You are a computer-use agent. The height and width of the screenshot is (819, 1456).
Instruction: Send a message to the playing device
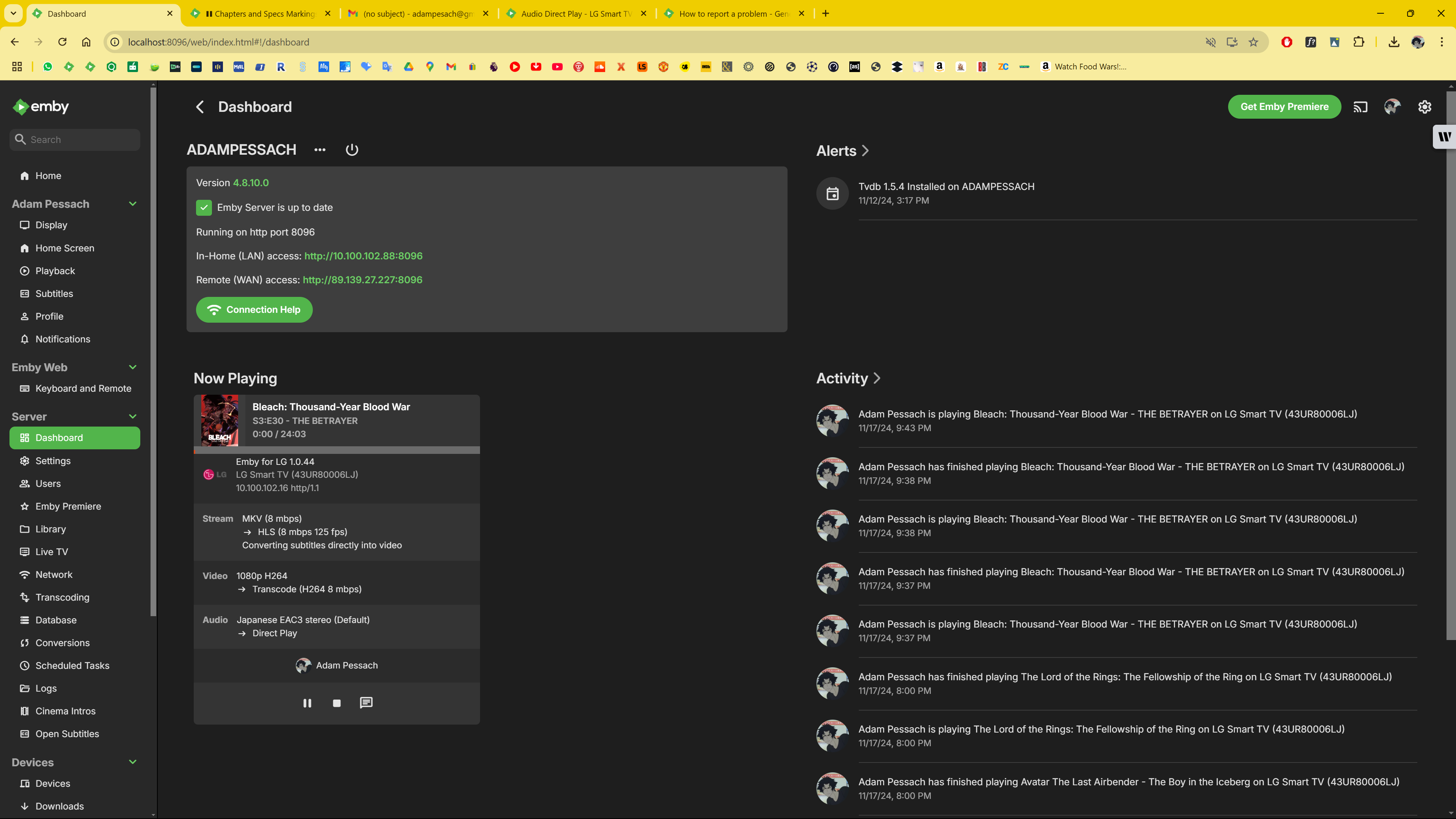pos(366,703)
